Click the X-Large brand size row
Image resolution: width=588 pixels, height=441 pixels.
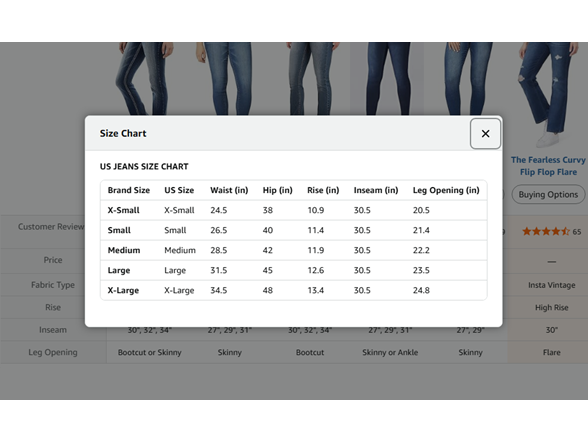tap(294, 290)
